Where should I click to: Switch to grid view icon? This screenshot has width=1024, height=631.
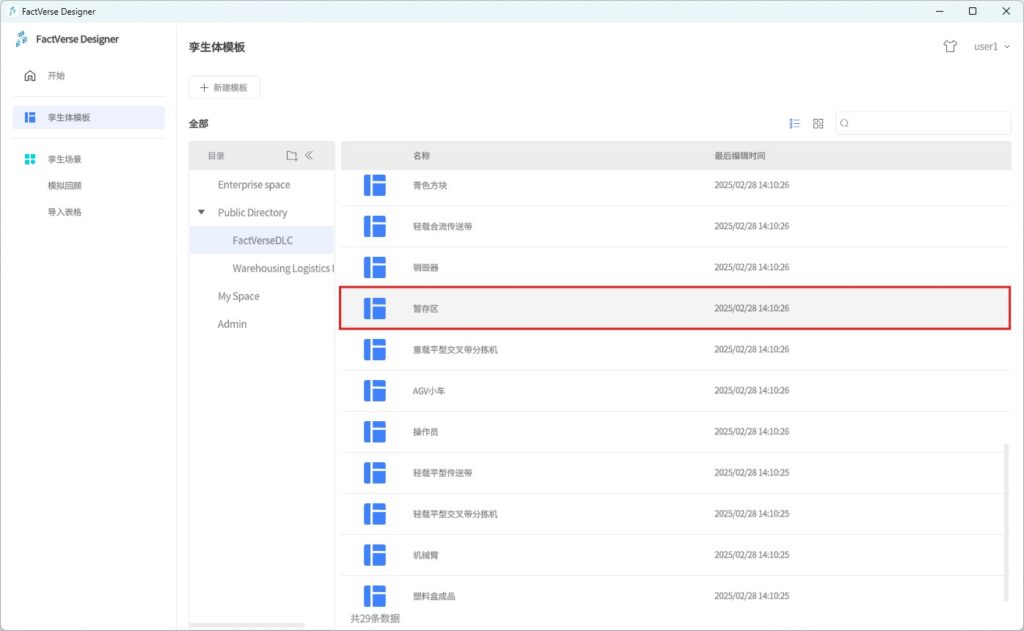(818, 124)
